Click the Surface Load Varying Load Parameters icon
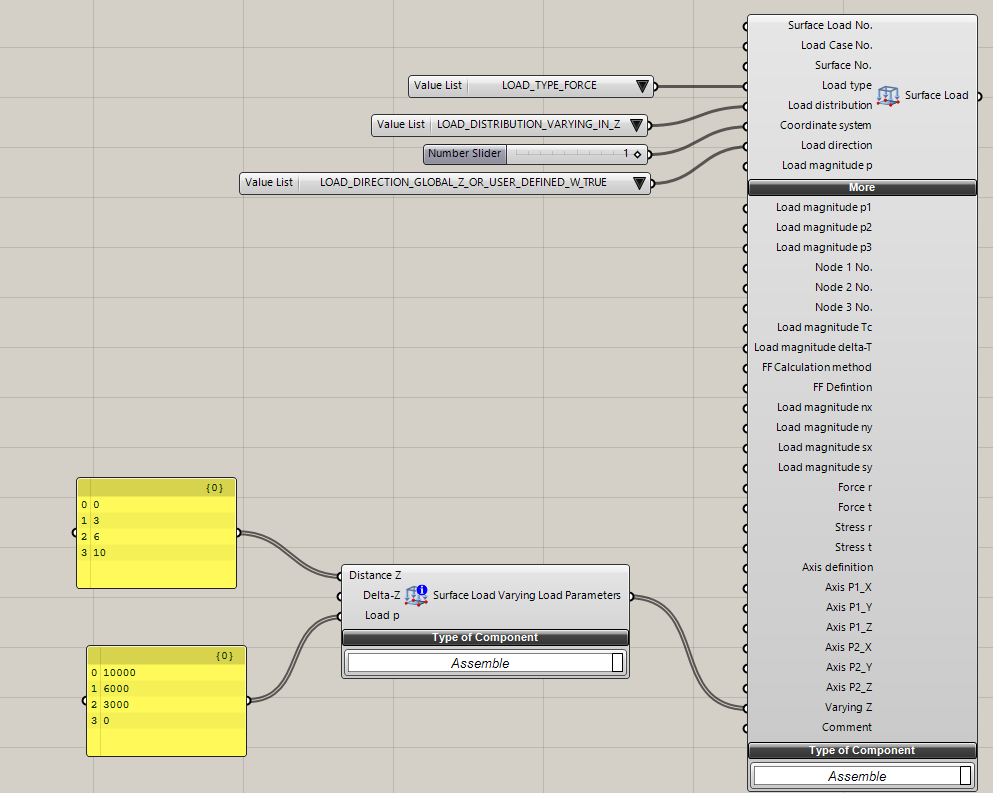The image size is (993, 793). click(416, 595)
